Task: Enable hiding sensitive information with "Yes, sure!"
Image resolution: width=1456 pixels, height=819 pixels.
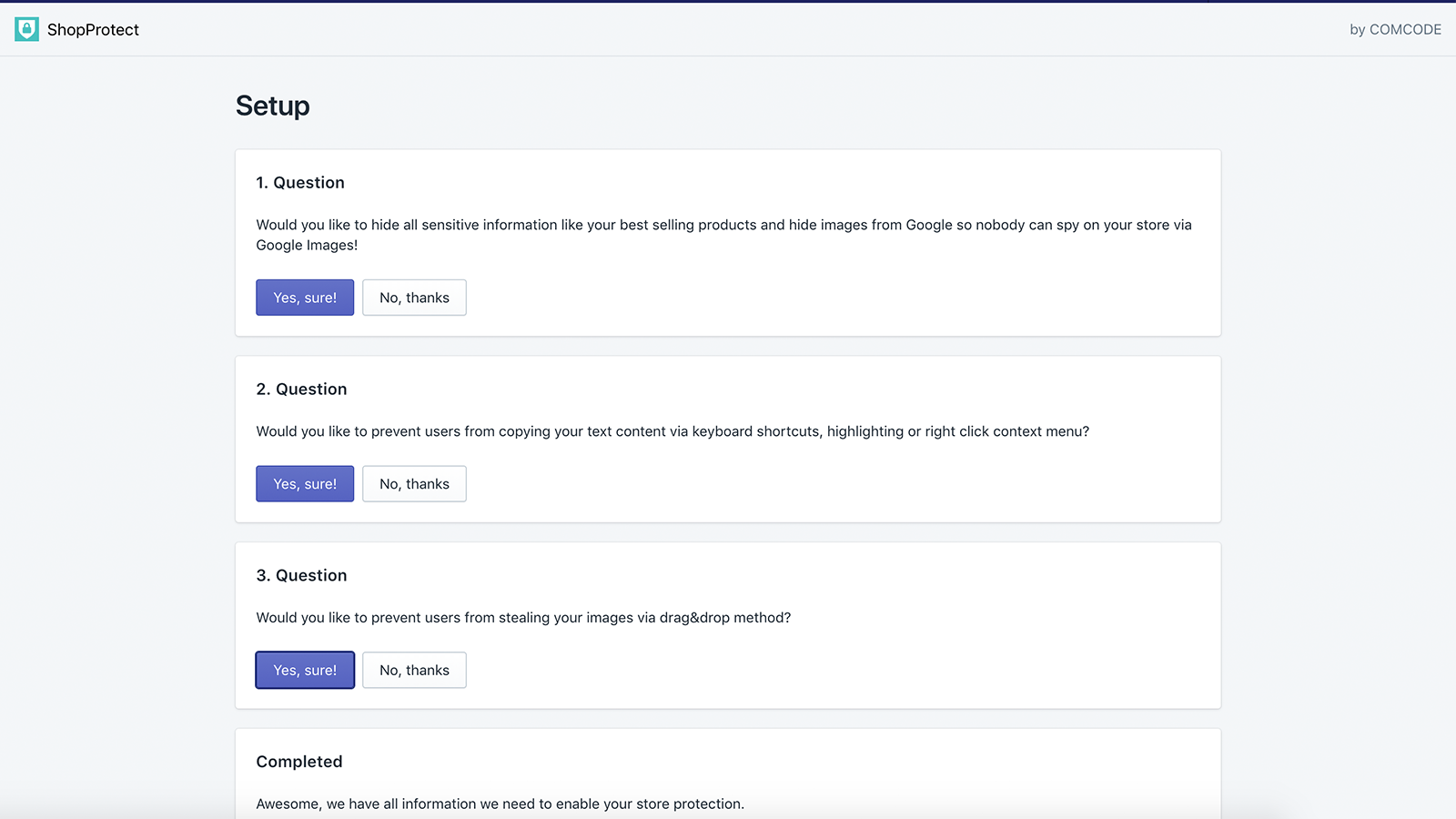Action: click(x=304, y=297)
